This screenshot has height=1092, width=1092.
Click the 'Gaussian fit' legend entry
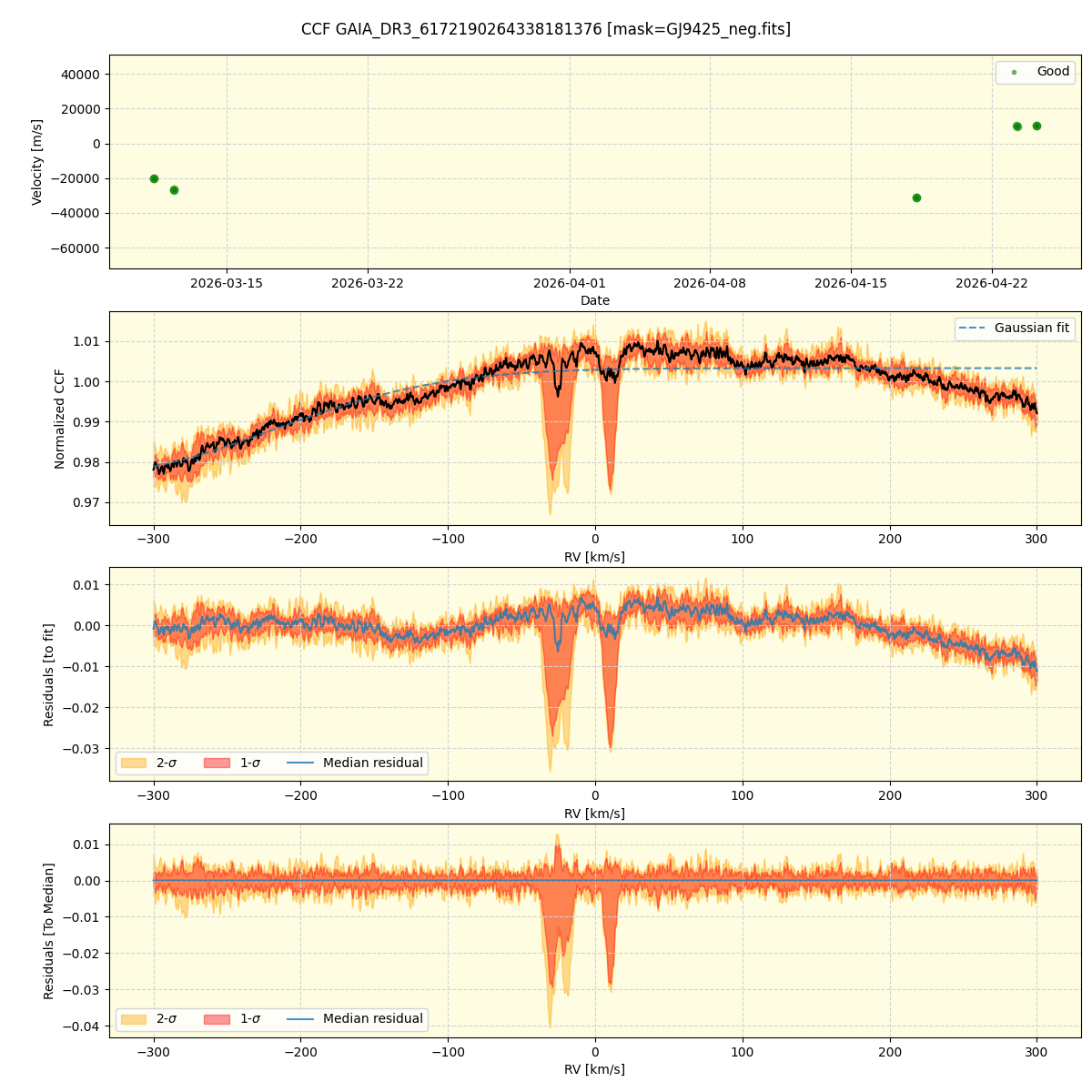[1015, 328]
